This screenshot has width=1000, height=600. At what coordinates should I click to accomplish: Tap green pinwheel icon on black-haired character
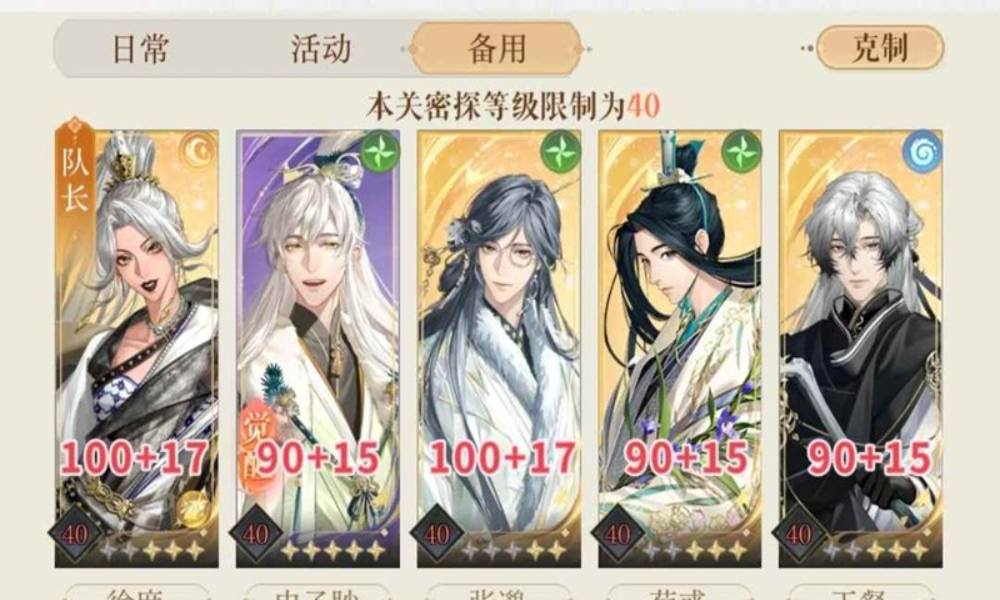point(742,152)
